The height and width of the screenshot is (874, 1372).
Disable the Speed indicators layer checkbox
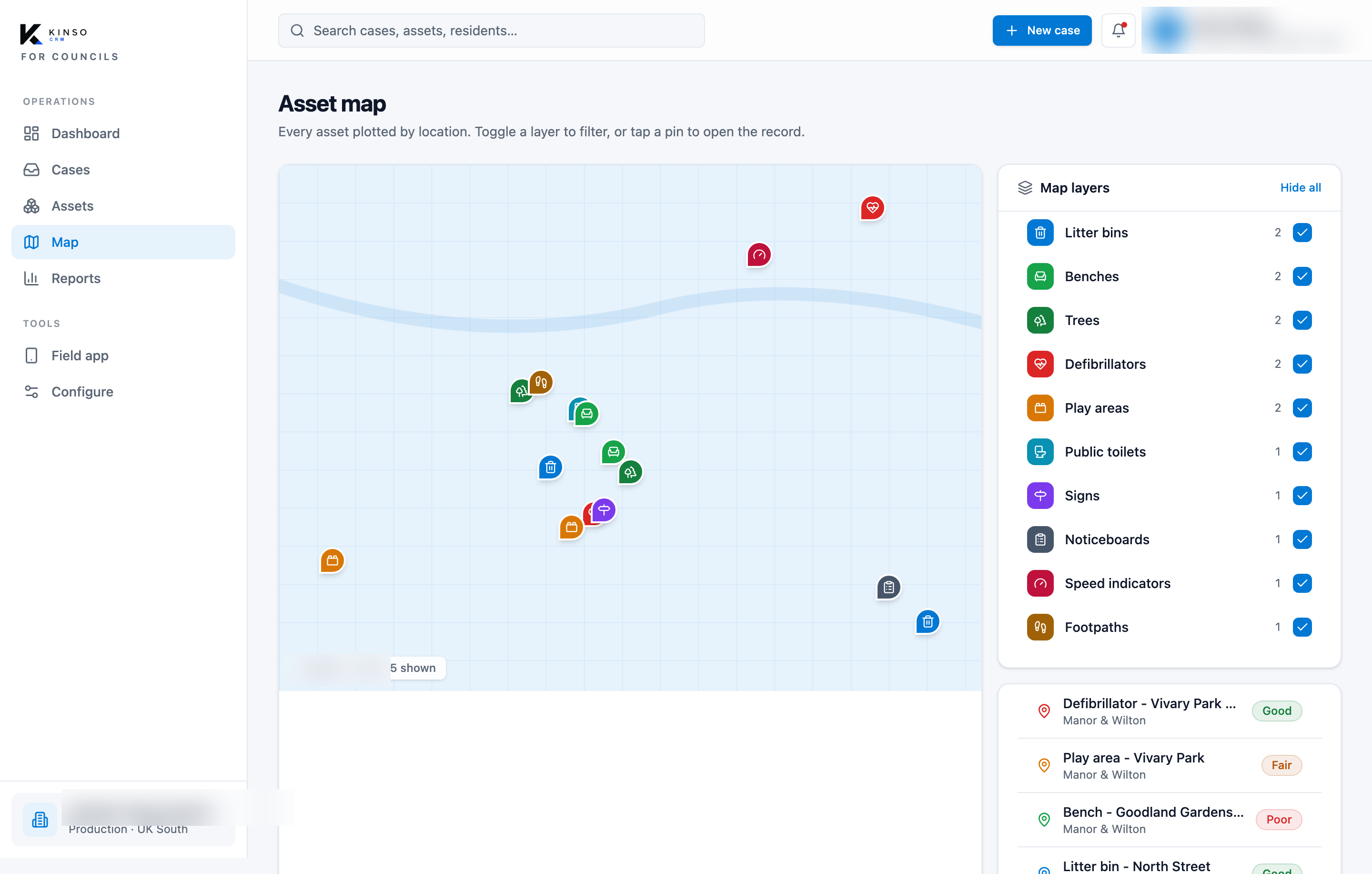[x=1302, y=584]
